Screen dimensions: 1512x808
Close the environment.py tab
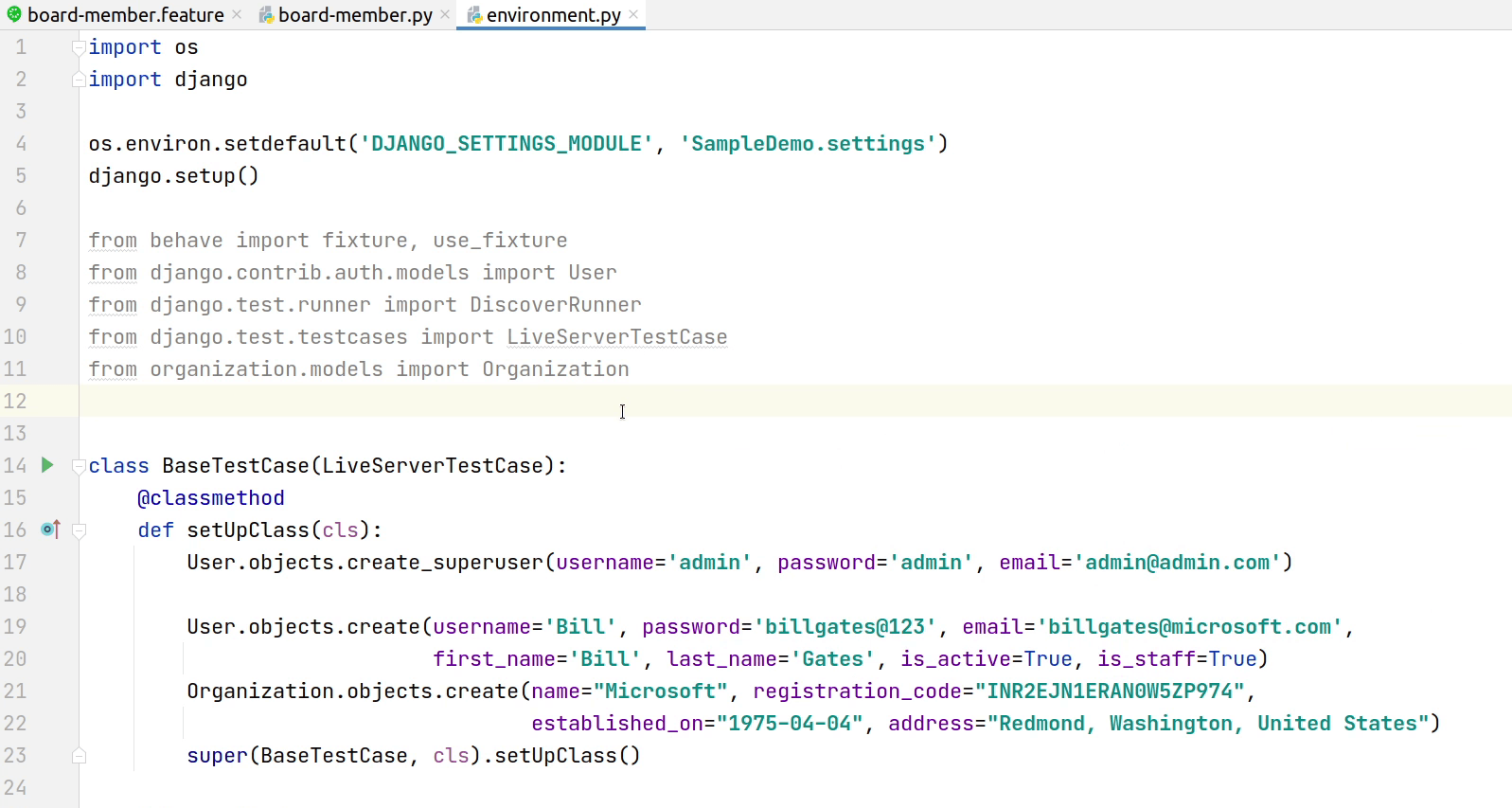(633, 14)
